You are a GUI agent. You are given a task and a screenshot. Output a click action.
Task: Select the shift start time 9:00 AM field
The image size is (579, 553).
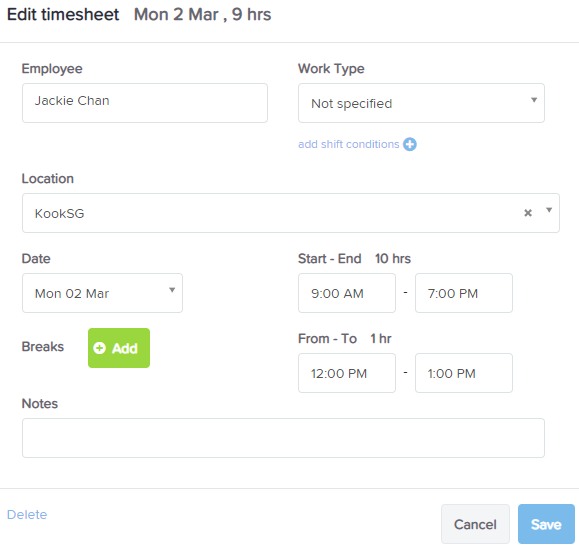click(x=347, y=293)
